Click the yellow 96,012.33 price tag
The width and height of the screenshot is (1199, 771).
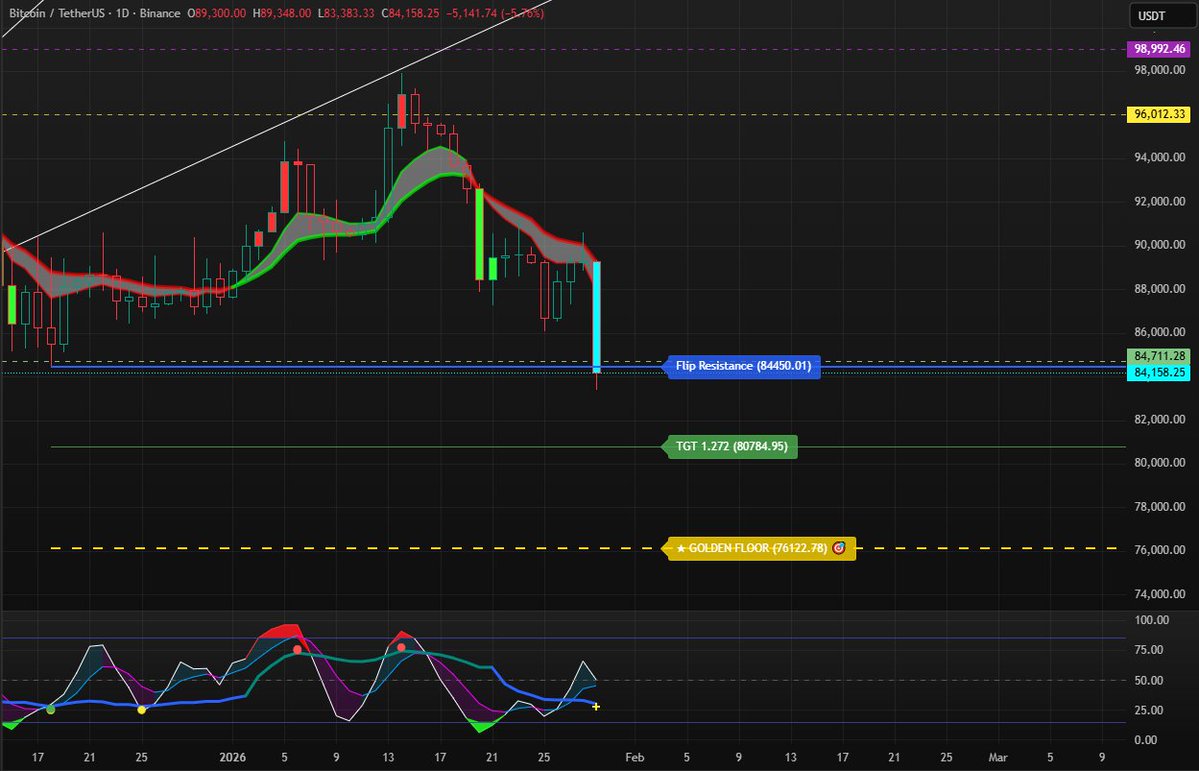[1159, 115]
